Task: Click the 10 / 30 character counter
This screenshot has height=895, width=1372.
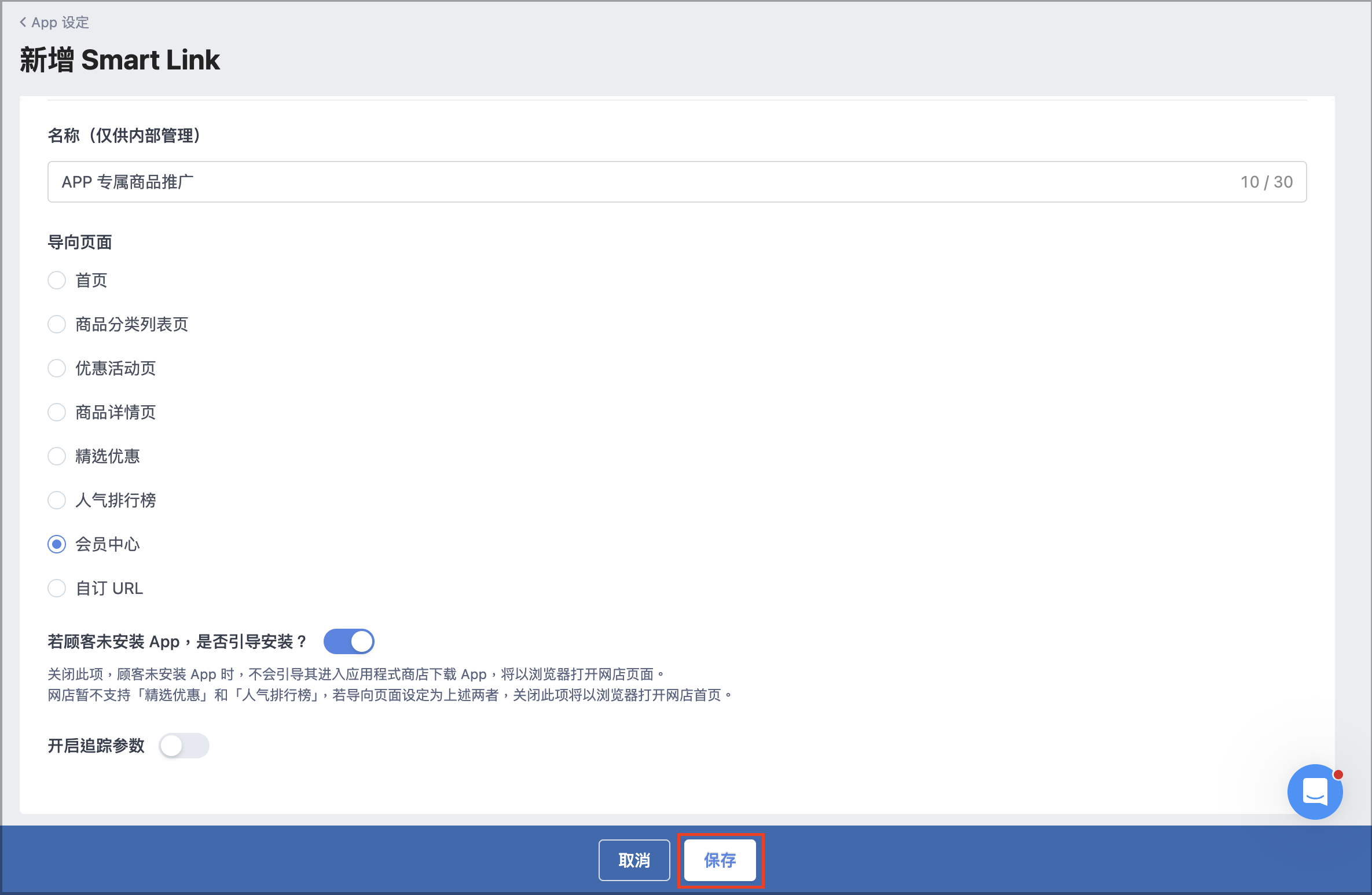Action: pyautogui.click(x=1267, y=182)
